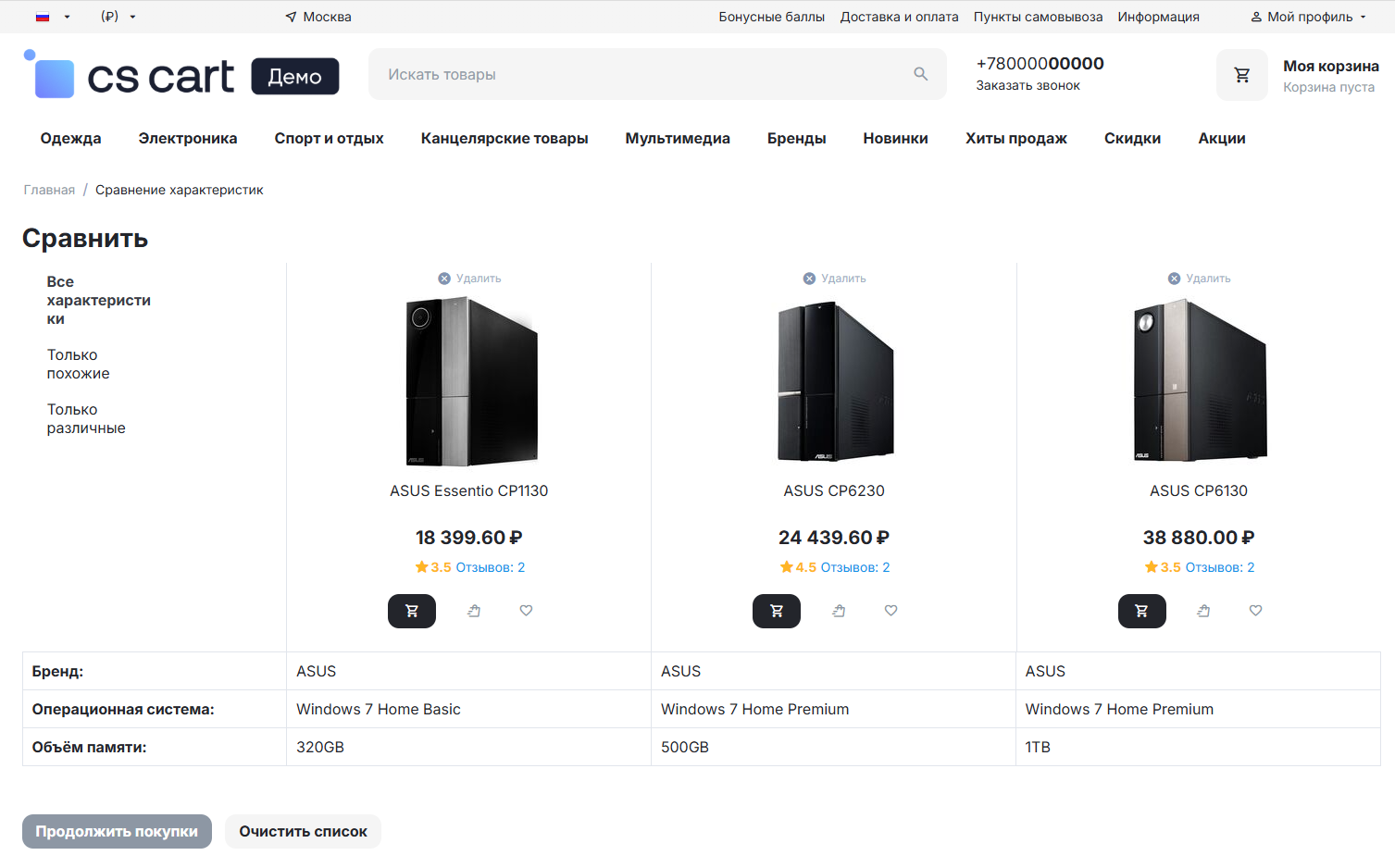Select Все характеристики filter
The width and height of the screenshot is (1395, 868).
click(99, 300)
